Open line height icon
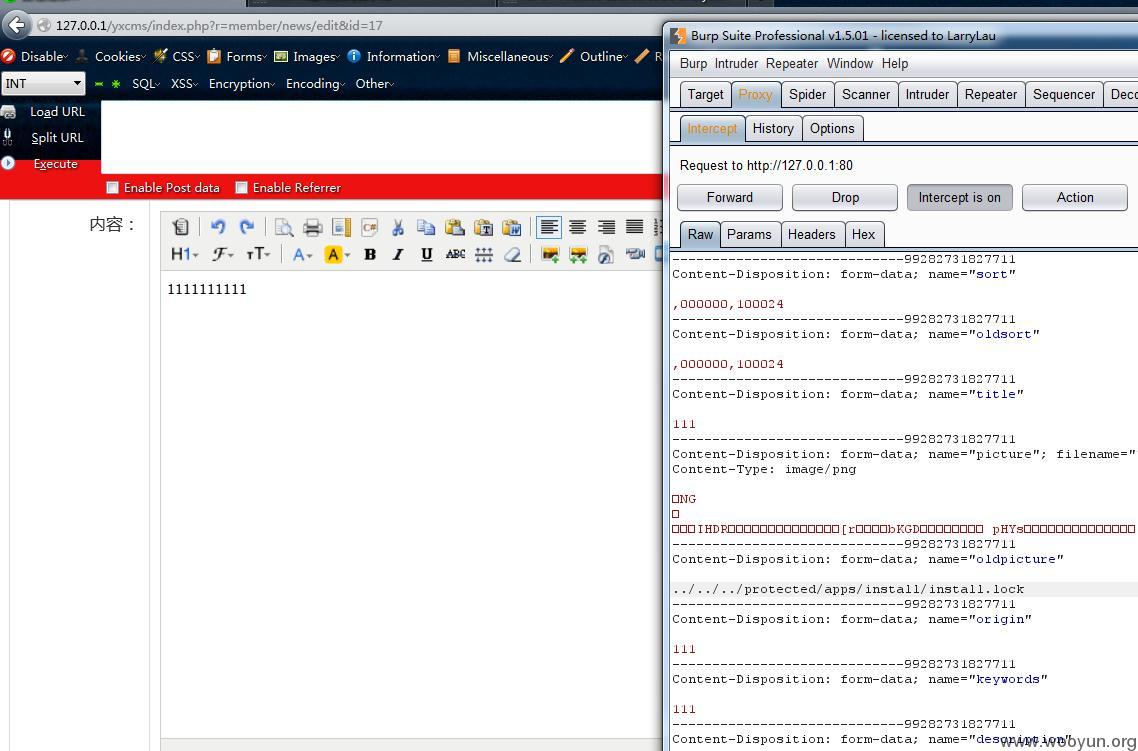 point(484,254)
